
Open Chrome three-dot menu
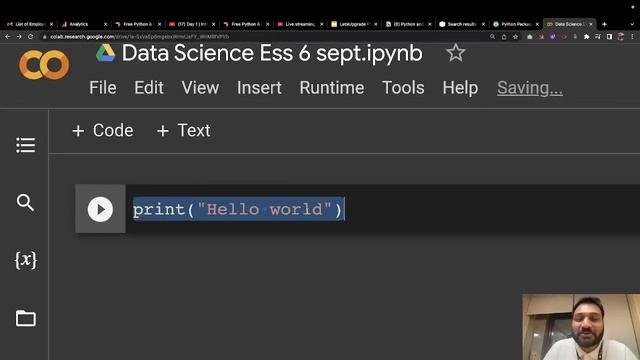click(x=633, y=37)
